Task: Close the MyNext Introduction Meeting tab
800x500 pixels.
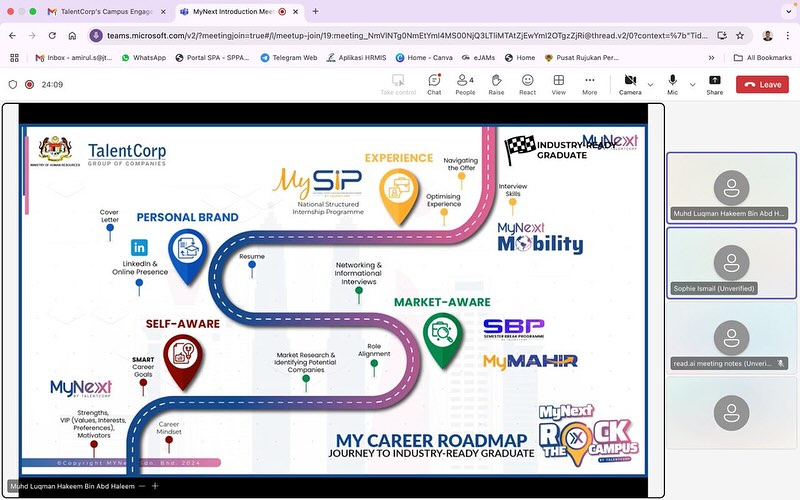Action: pyautogui.click(x=295, y=11)
